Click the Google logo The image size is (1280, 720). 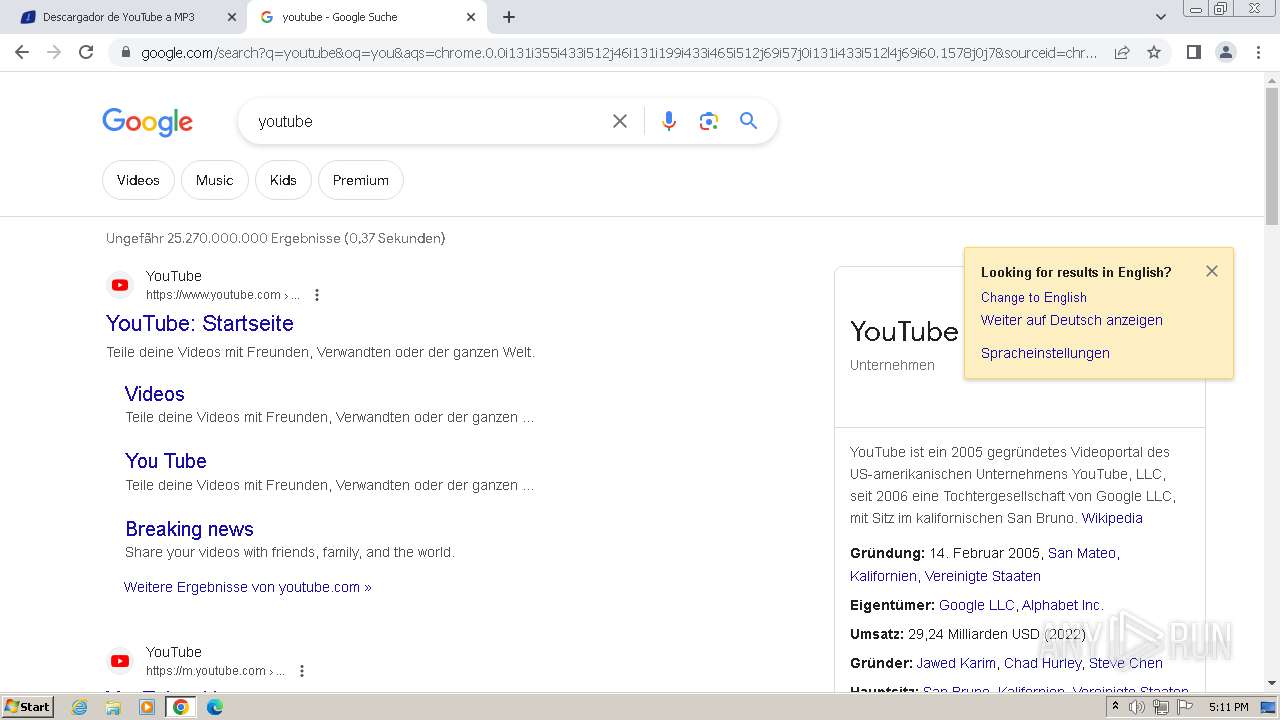tap(147, 122)
